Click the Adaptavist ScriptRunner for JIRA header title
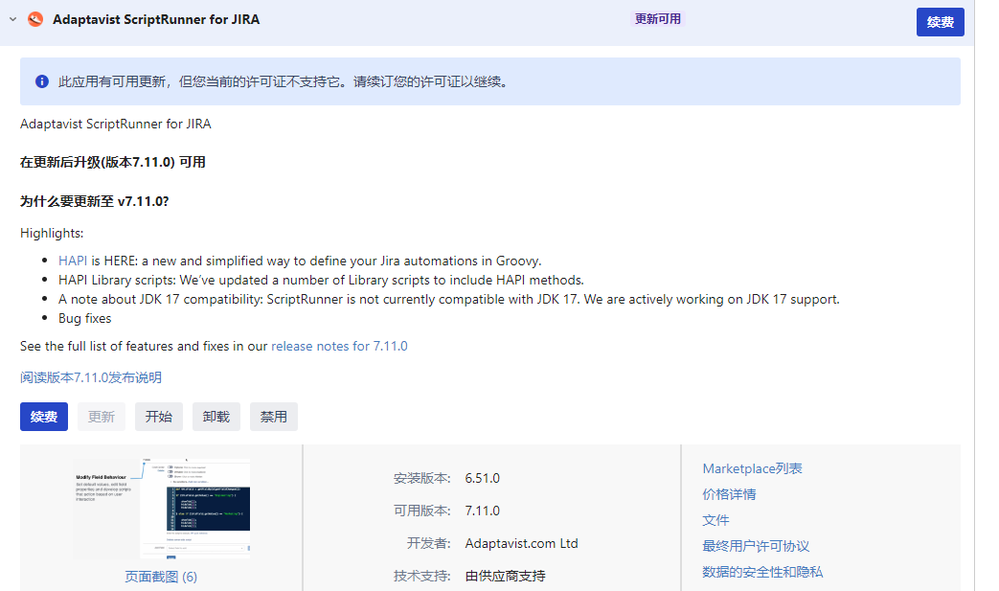 [156, 20]
